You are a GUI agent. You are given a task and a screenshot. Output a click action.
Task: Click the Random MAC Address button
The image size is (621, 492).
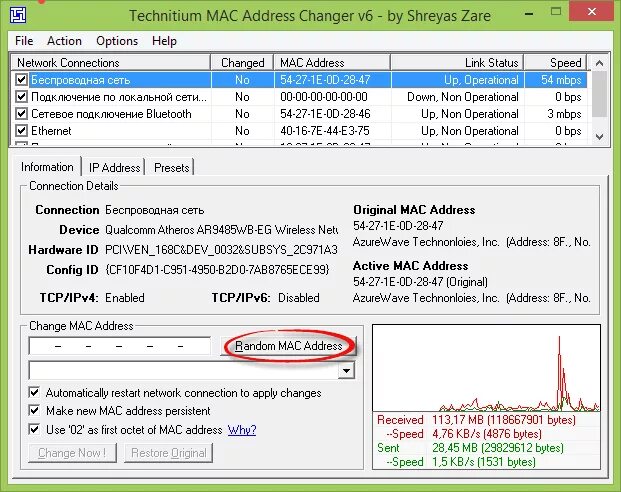click(288, 346)
